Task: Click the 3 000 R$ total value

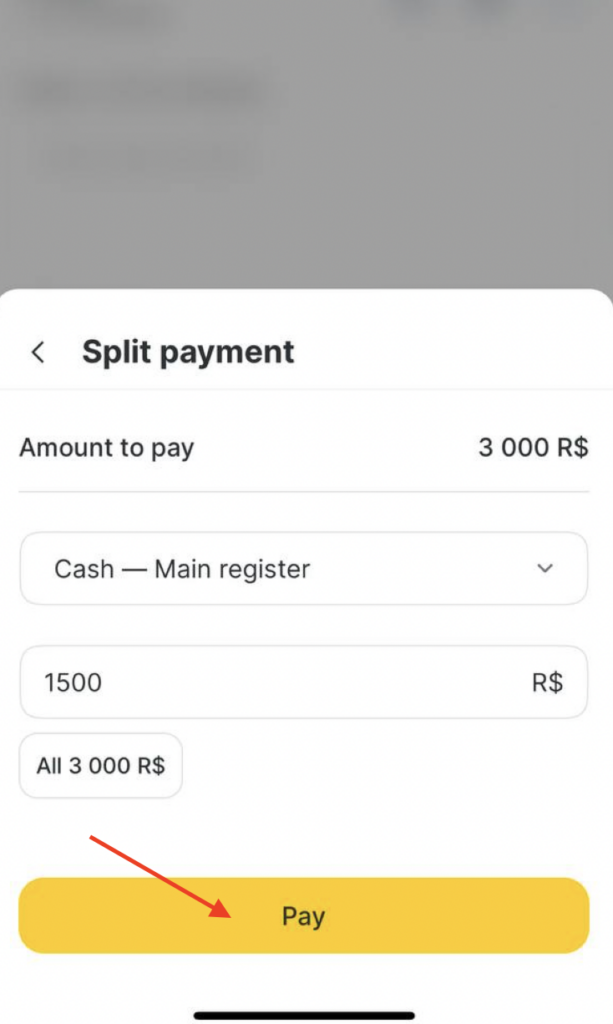Action: point(532,448)
